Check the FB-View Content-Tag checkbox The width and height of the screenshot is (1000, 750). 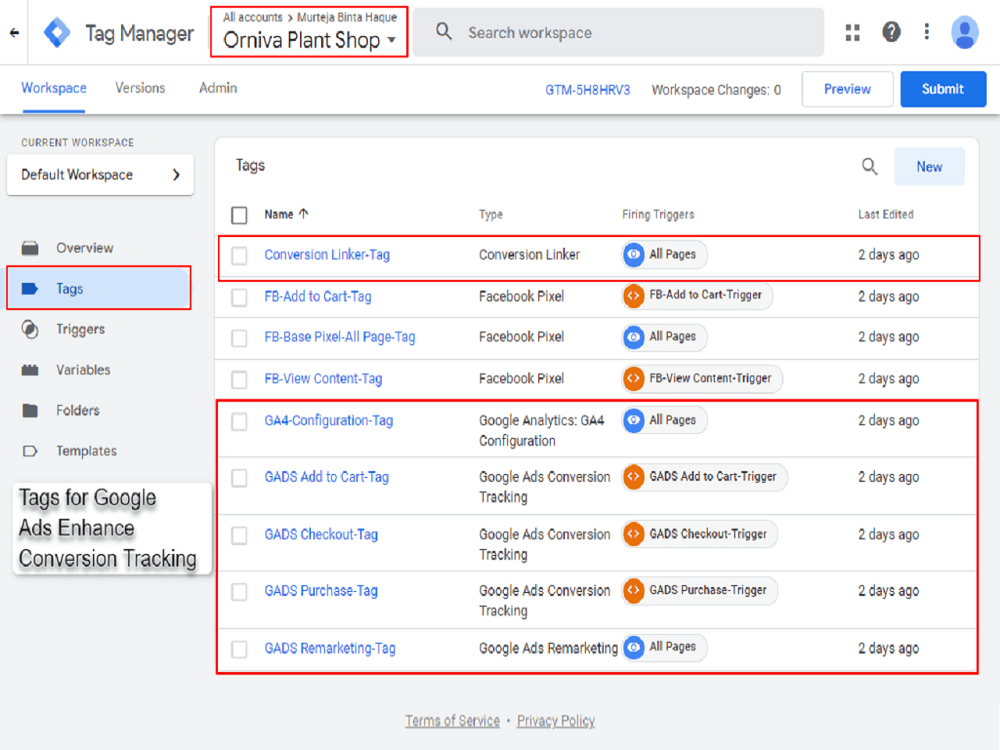point(239,380)
